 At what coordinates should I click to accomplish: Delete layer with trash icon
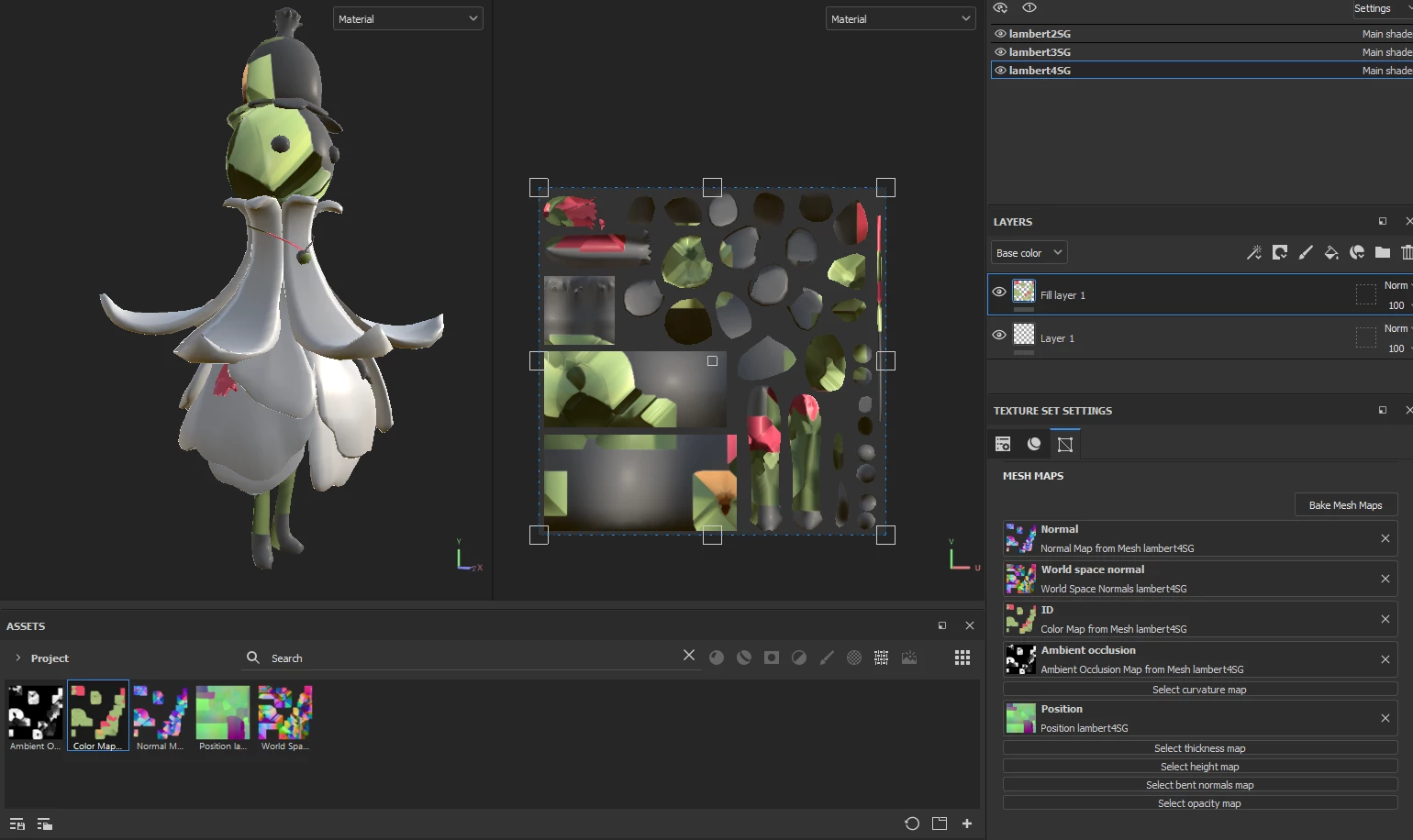tap(1407, 252)
